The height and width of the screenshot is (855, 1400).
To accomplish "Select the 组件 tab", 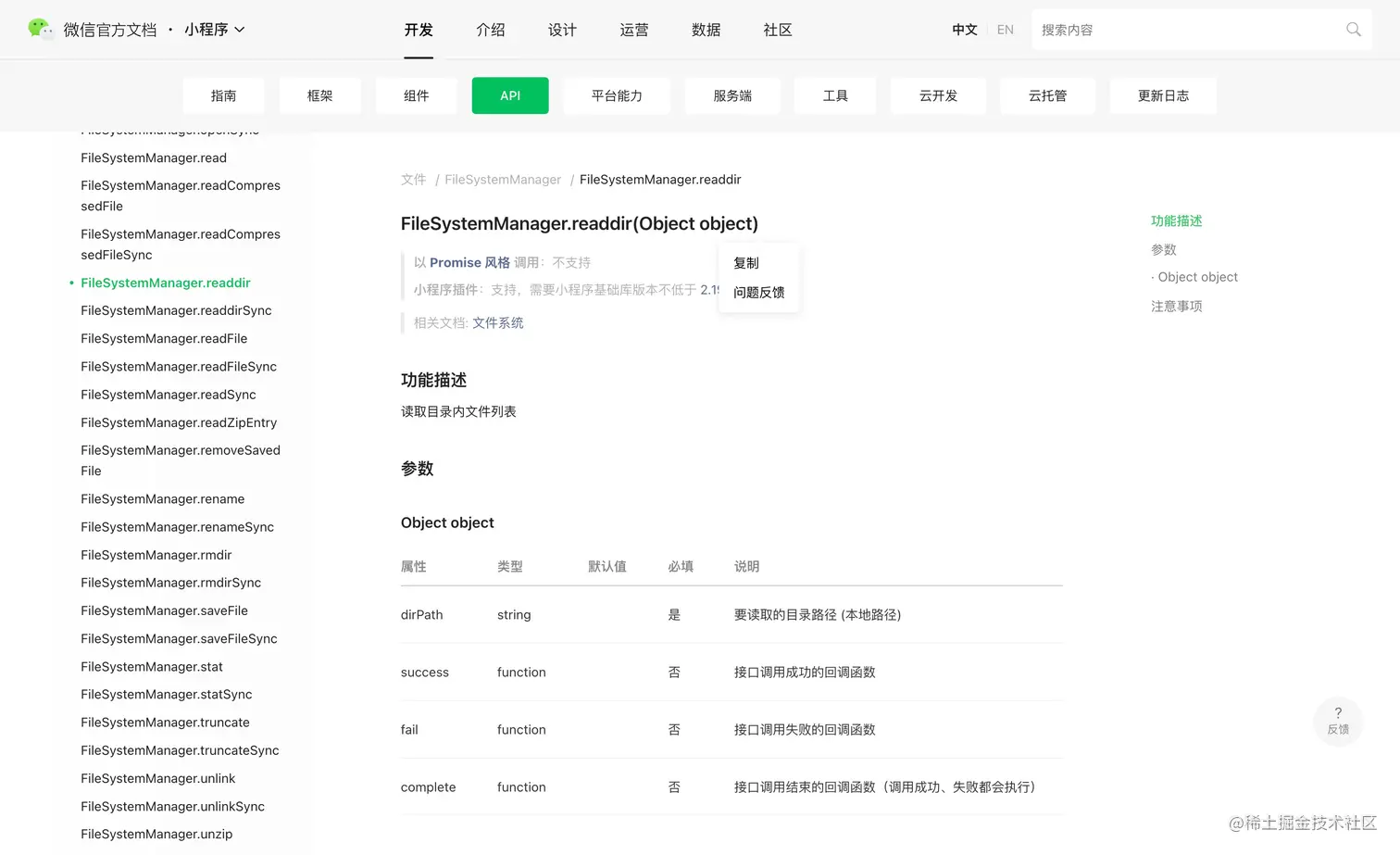I will [417, 95].
